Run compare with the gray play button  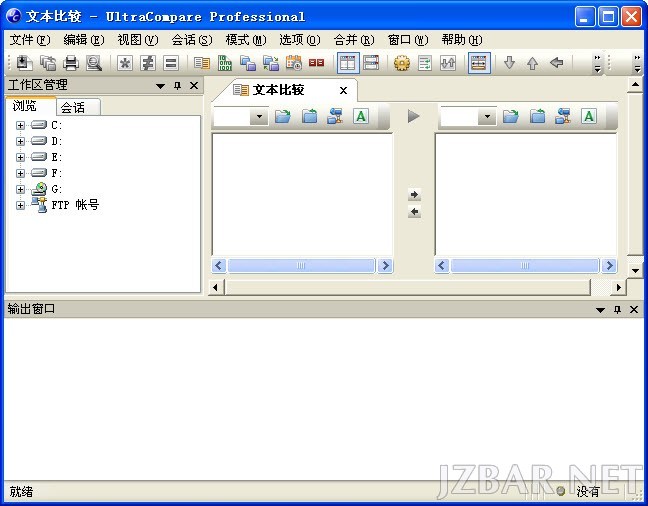(x=413, y=116)
